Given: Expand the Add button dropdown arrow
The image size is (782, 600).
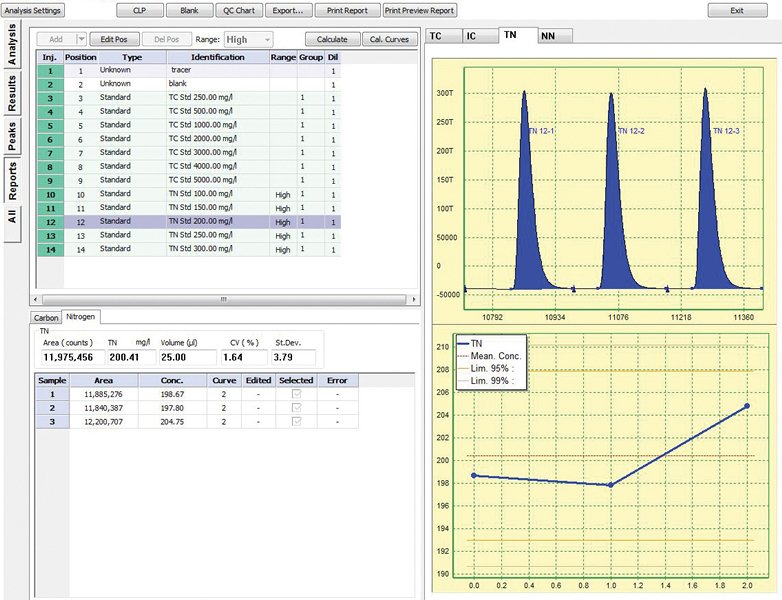Looking at the screenshot, I should coord(79,40).
